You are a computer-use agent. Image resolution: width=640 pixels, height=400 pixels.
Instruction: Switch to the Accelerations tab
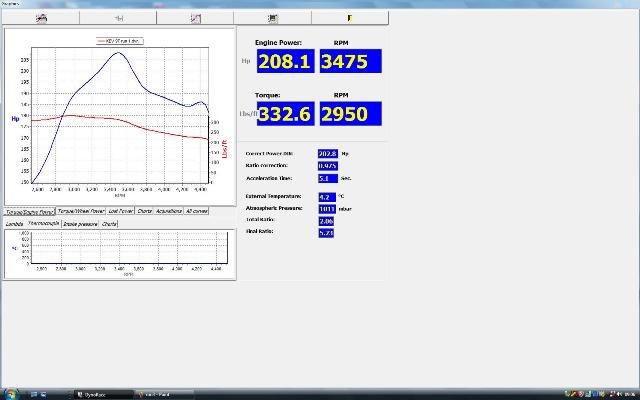[169, 211]
